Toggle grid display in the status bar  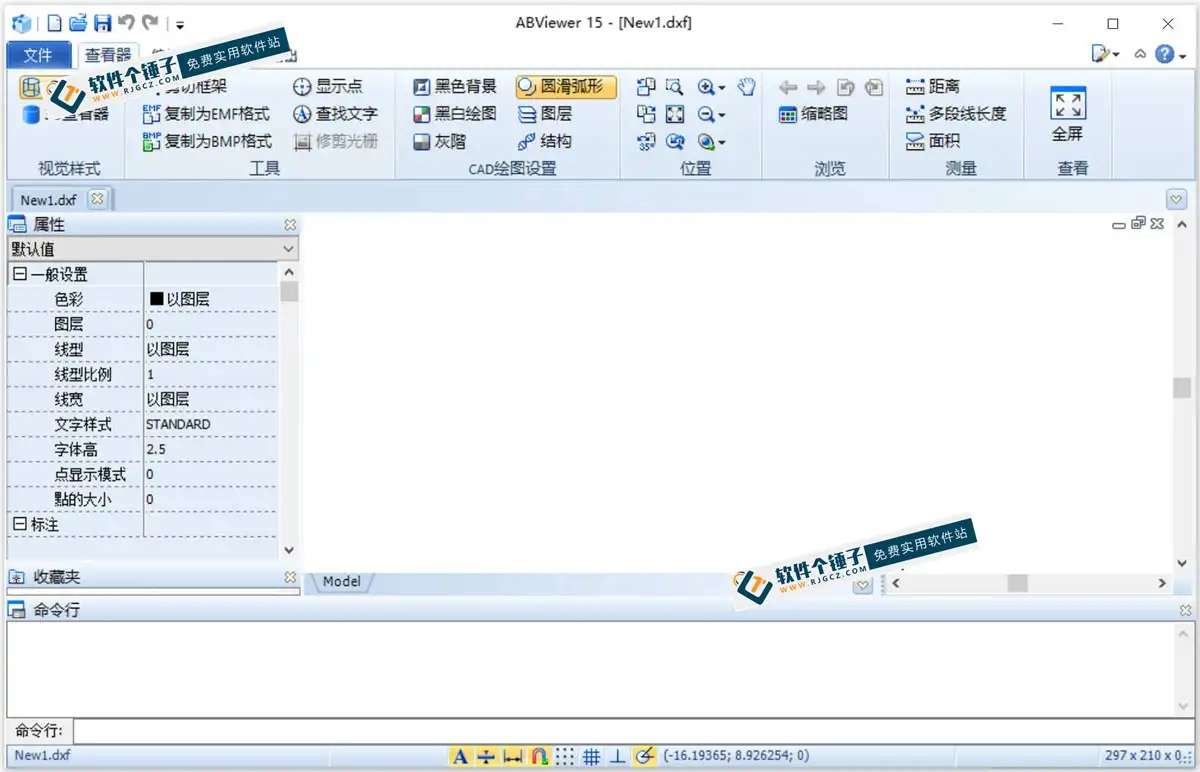point(591,756)
